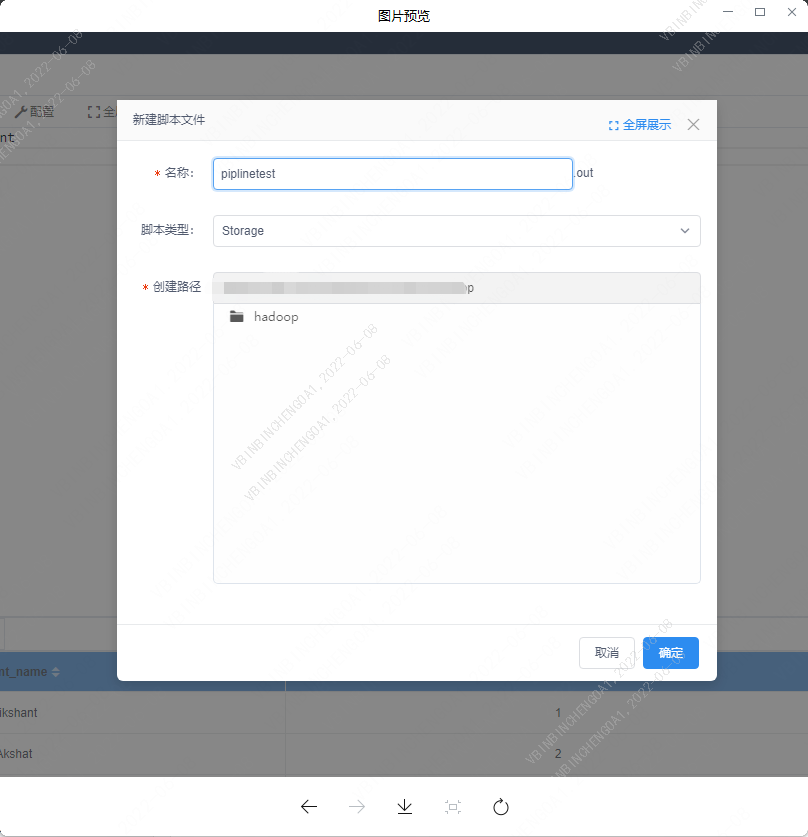This screenshot has width=808, height=837.
Task: Close the 新建脚本文件 dialog with X
Action: pyautogui.click(x=694, y=125)
